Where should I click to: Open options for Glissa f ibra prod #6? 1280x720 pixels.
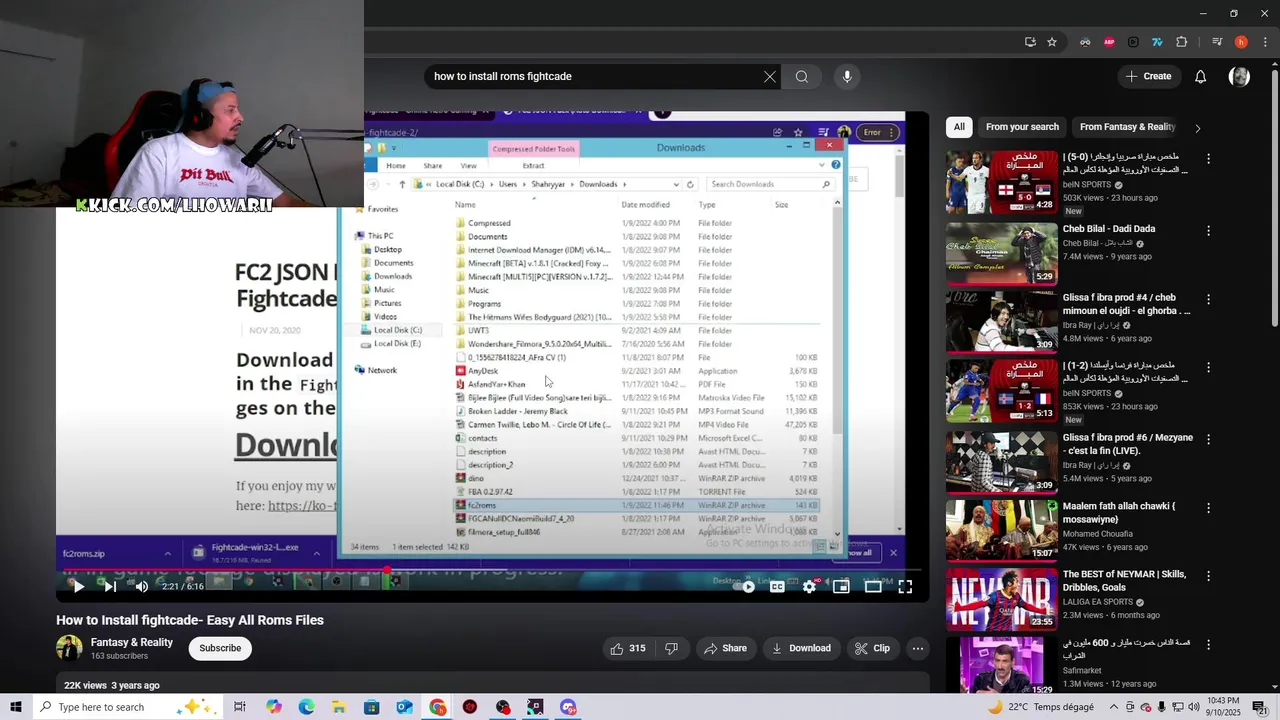point(1208,439)
